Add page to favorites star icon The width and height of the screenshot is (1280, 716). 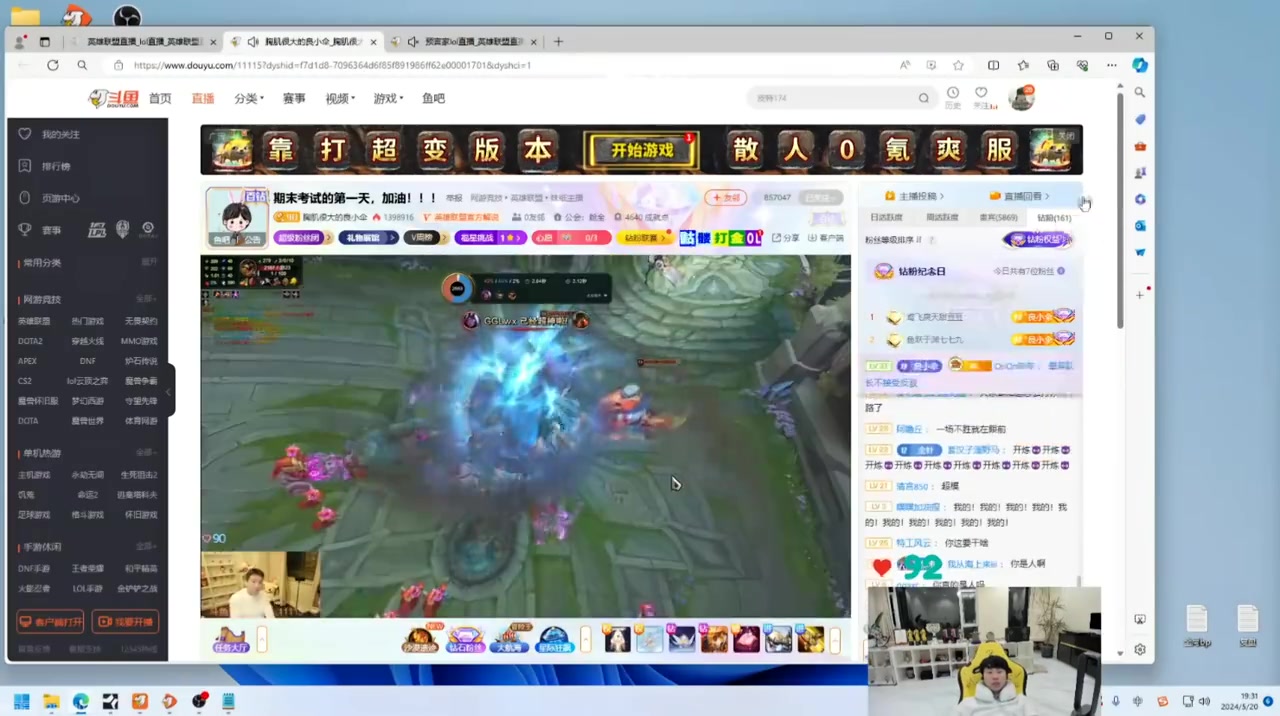[x=958, y=65]
